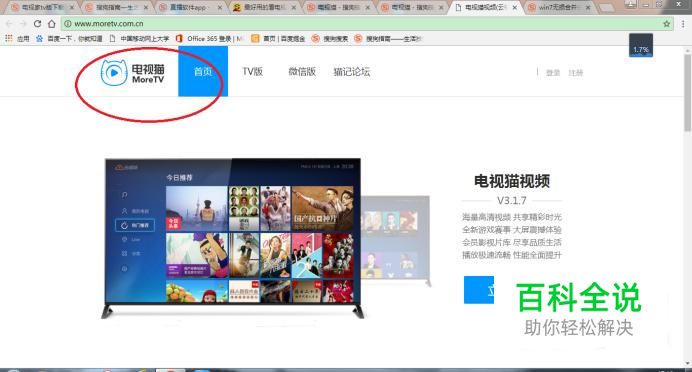Click the 注册 link

[x=575, y=73]
